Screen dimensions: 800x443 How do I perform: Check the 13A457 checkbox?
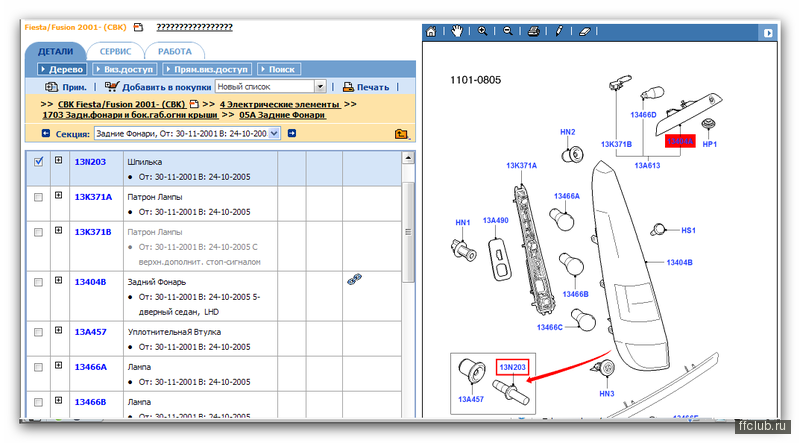(x=38, y=332)
